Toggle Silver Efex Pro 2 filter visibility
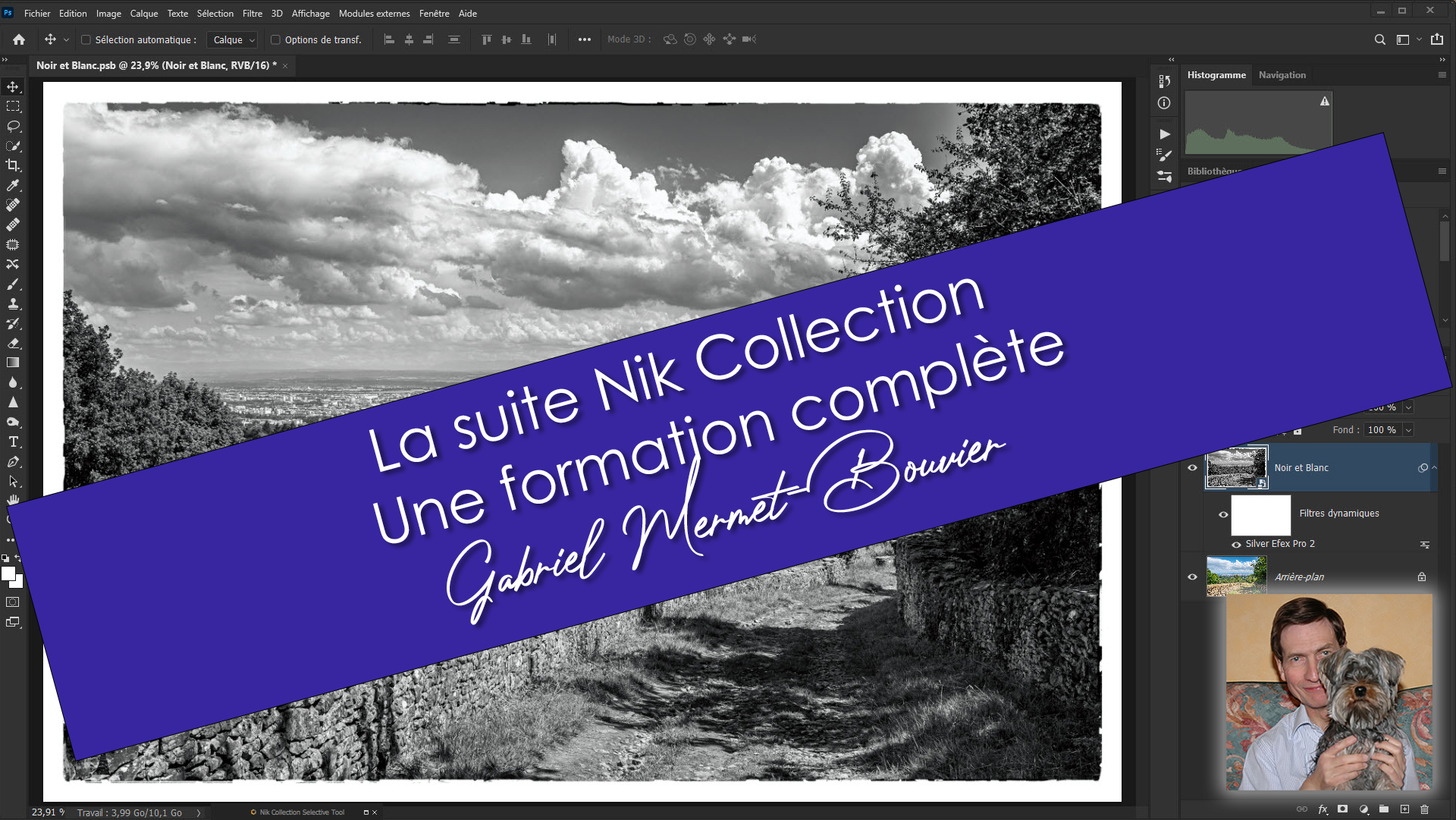This screenshot has width=1456, height=820. click(x=1236, y=544)
